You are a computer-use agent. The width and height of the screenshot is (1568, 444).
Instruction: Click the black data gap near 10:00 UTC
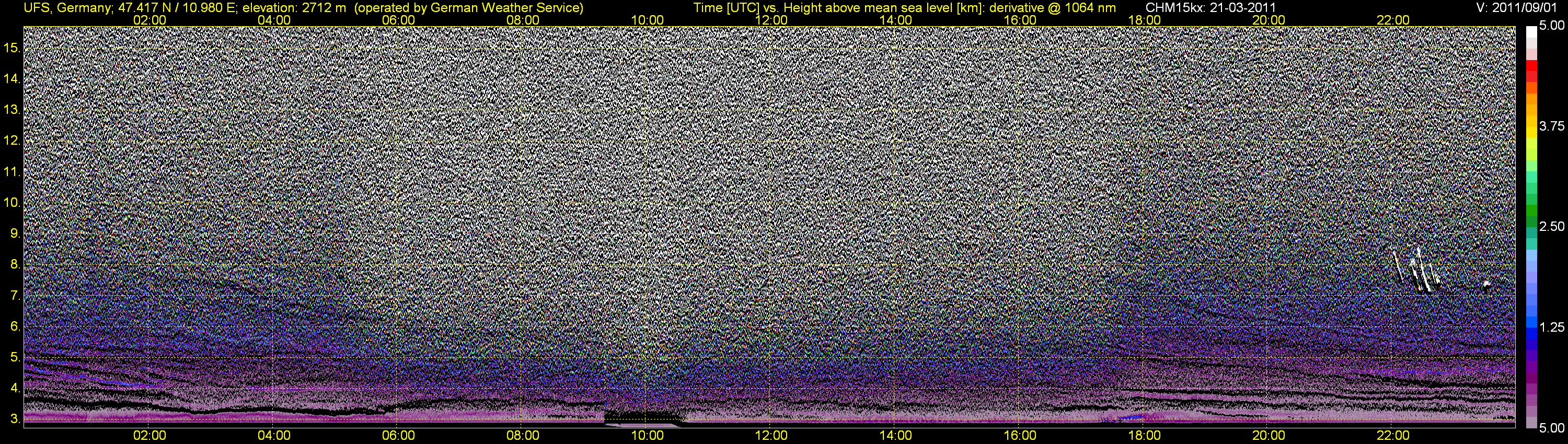click(x=643, y=417)
